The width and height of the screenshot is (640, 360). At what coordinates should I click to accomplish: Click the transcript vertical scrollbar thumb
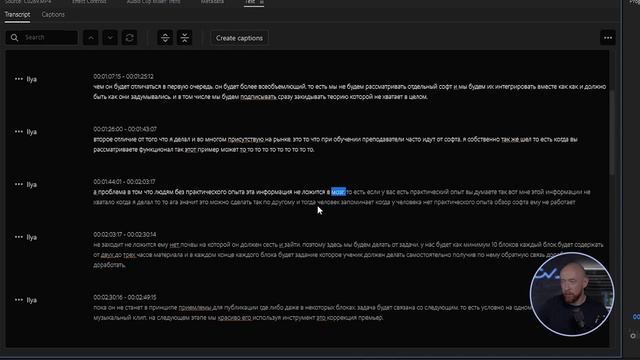click(611, 133)
